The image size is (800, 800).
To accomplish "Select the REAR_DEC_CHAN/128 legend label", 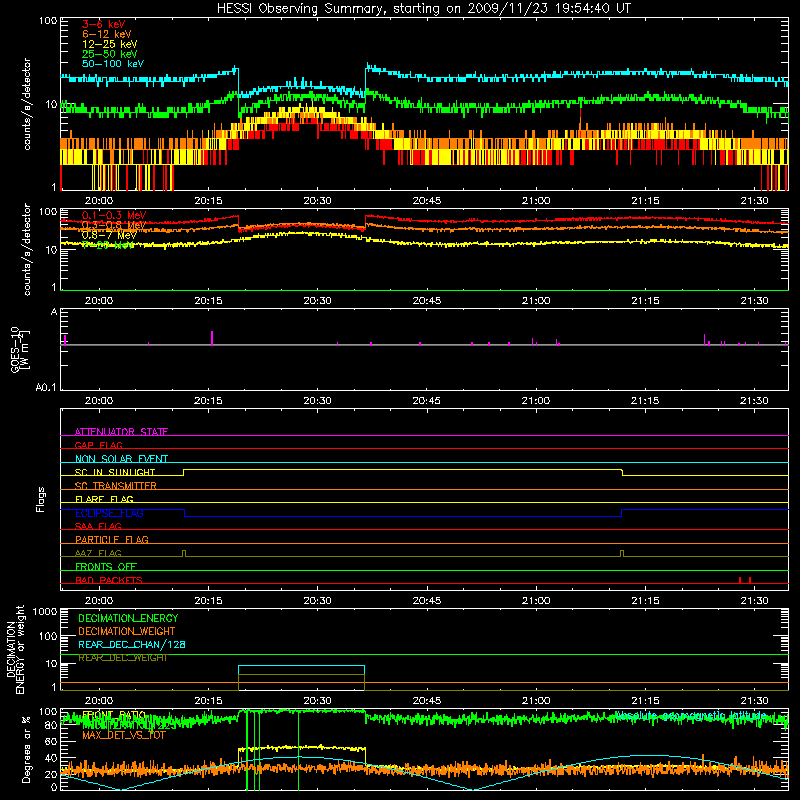I will pos(132,644).
